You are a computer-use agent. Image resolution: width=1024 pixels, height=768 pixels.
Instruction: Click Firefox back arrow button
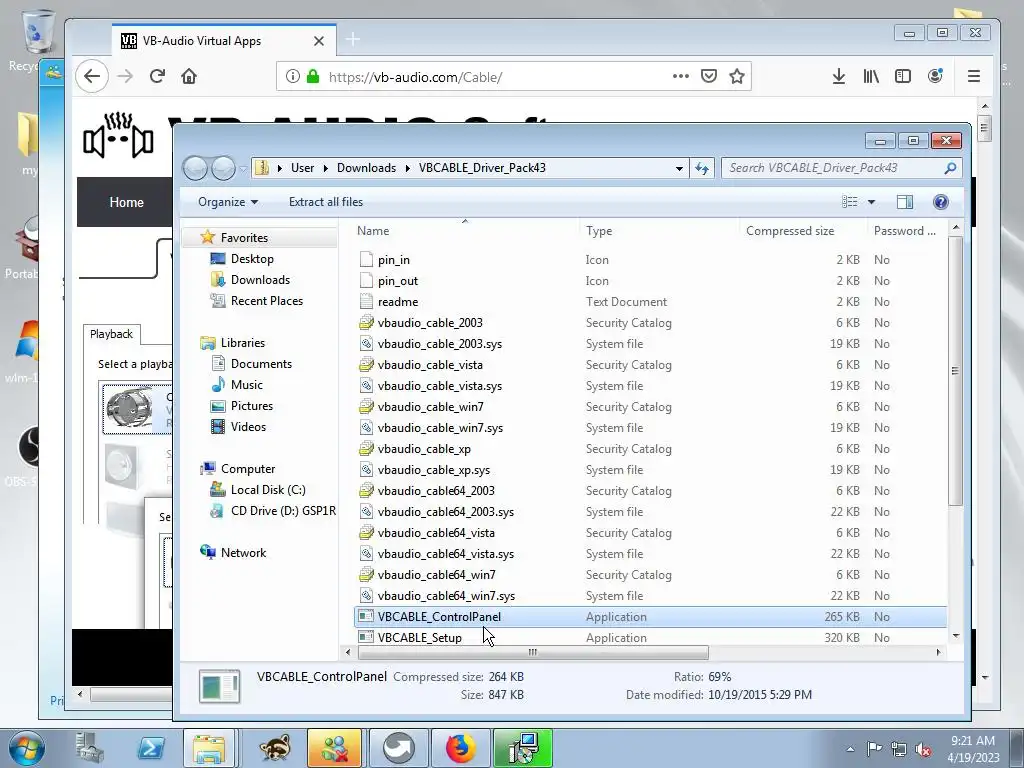(92, 76)
